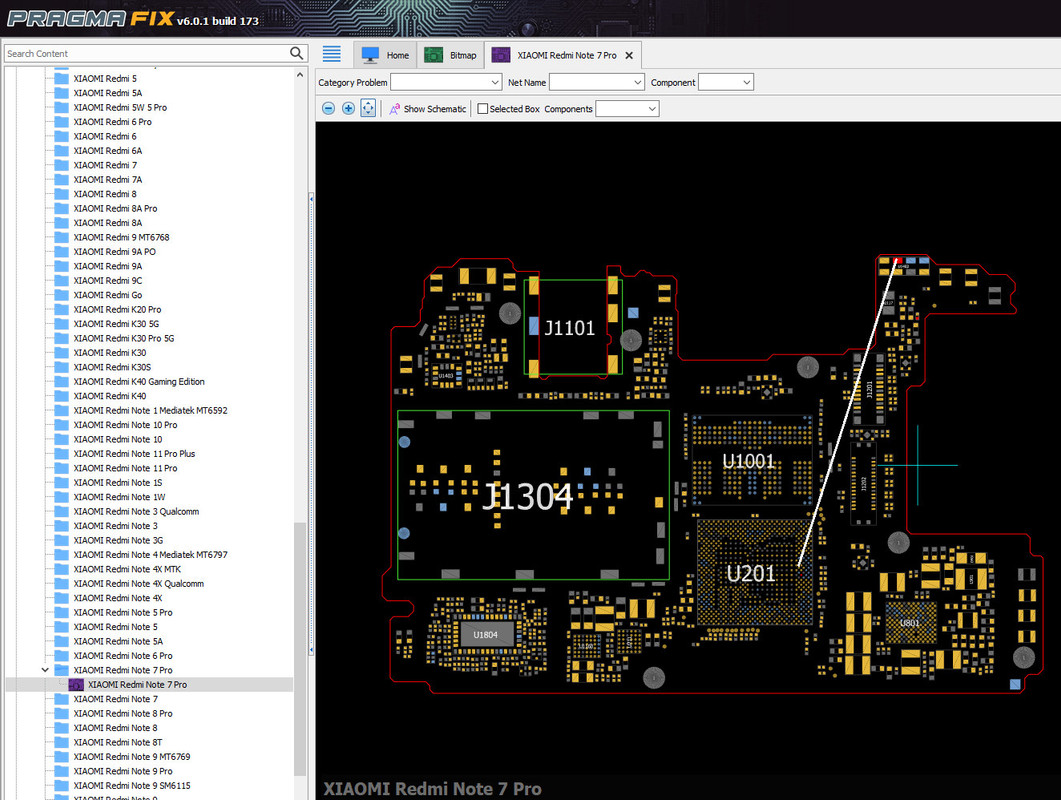Select XIAOMI Redmi Note 10 Pro
The image size is (1061, 800).
click(125, 425)
